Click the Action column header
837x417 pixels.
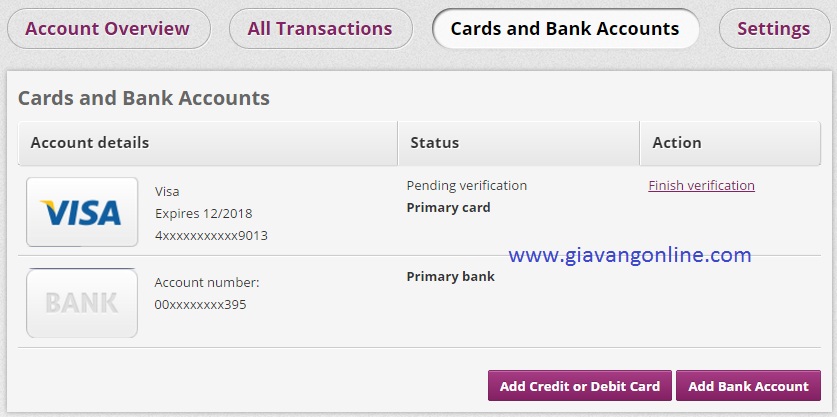(x=730, y=143)
